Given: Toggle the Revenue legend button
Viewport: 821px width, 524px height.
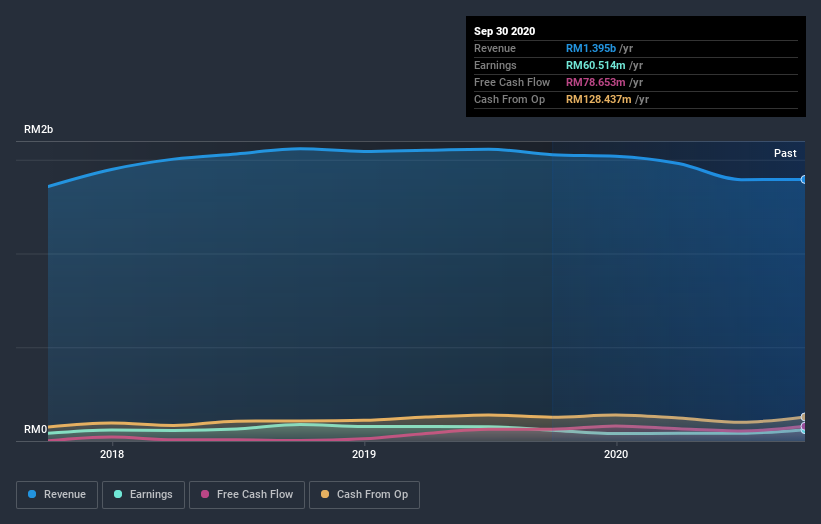Looking at the screenshot, I should tap(57, 495).
